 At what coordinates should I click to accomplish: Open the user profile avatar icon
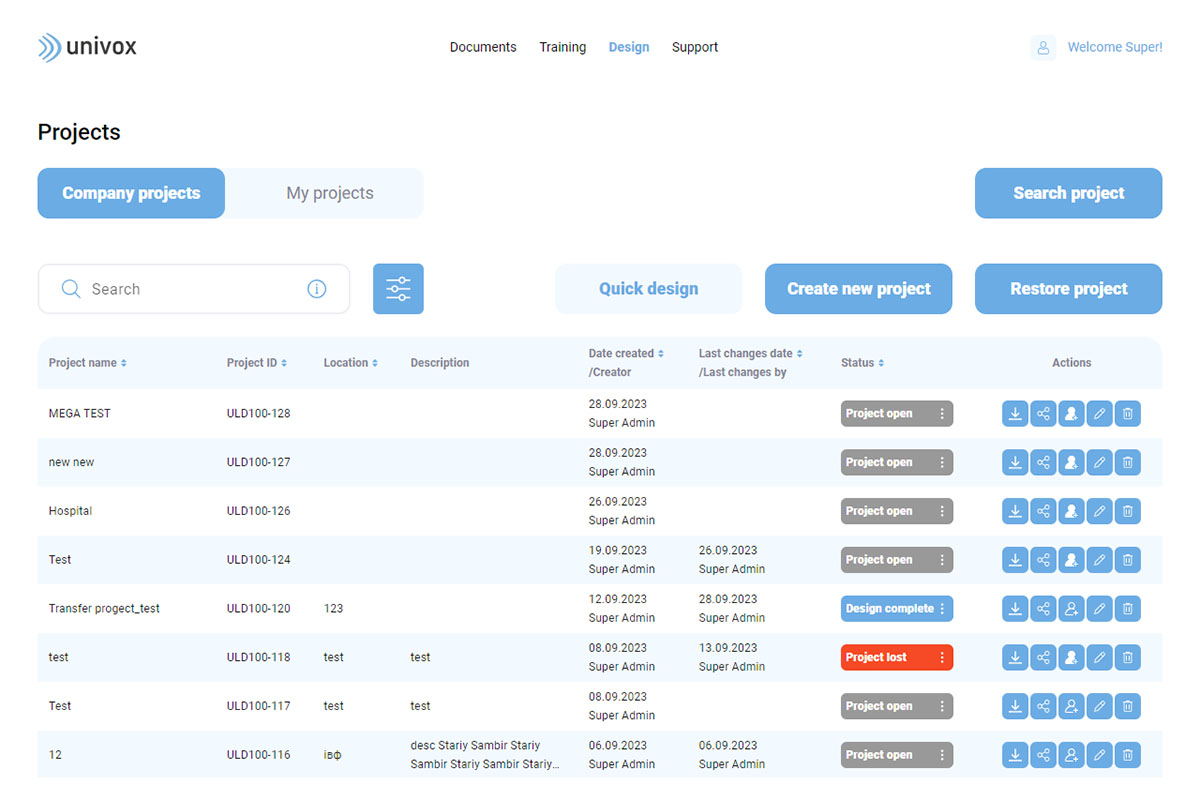(1043, 47)
